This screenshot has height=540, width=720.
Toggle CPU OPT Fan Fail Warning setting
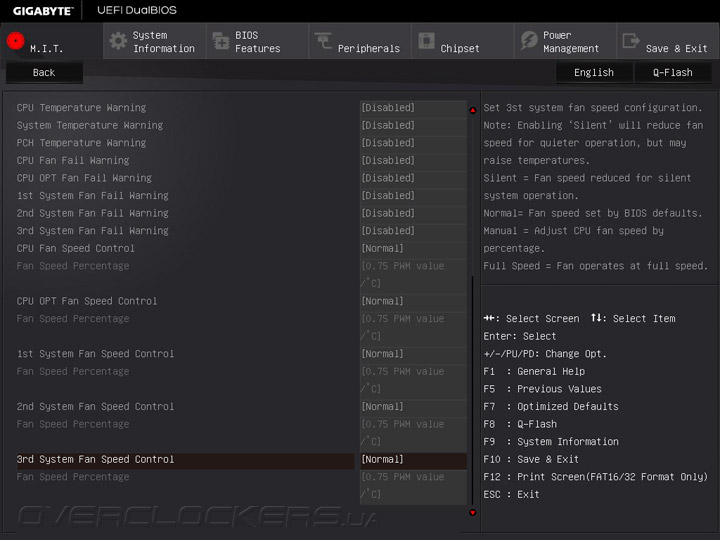(413, 178)
